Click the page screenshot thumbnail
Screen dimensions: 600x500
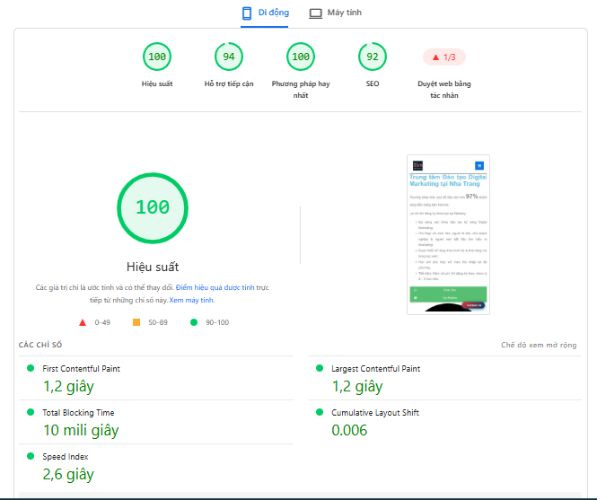click(x=448, y=235)
